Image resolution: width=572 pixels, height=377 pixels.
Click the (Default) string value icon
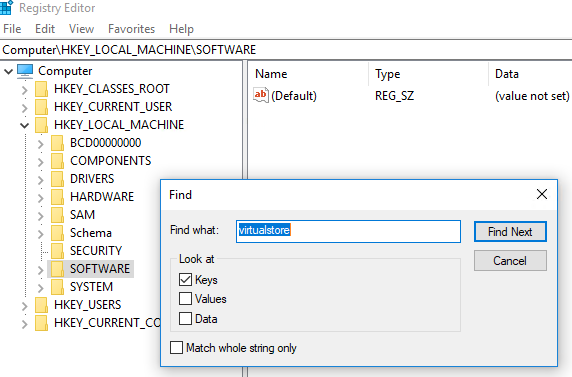point(261,95)
